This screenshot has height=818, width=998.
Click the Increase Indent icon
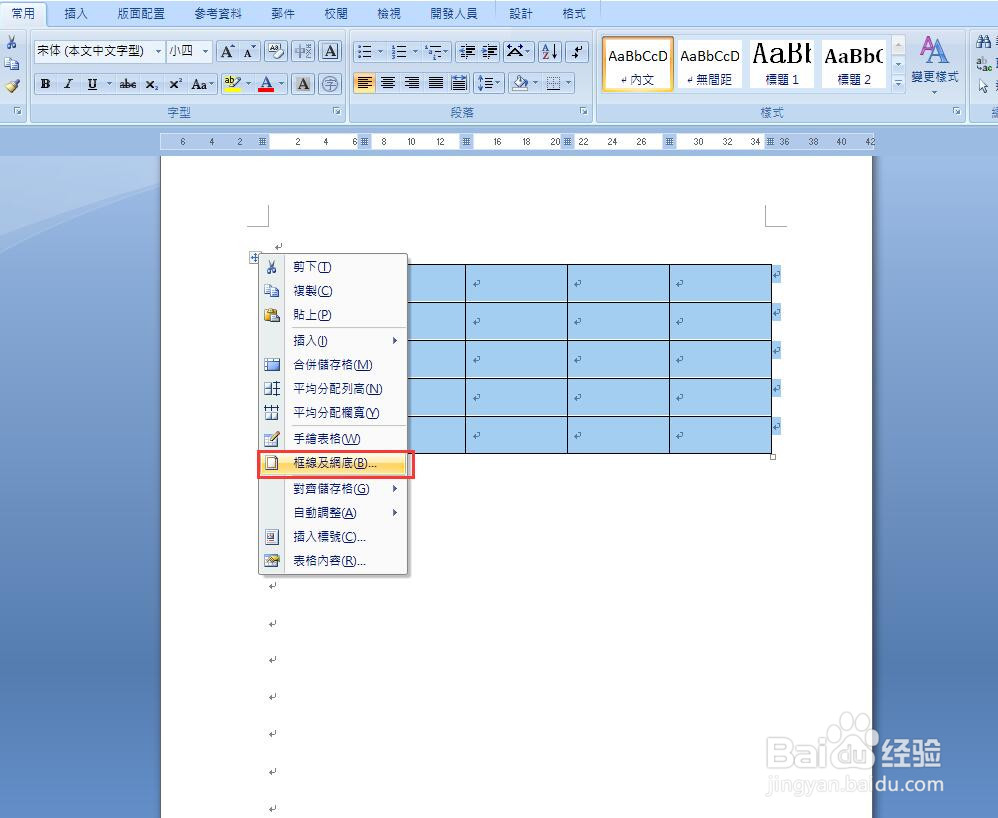(489, 52)
